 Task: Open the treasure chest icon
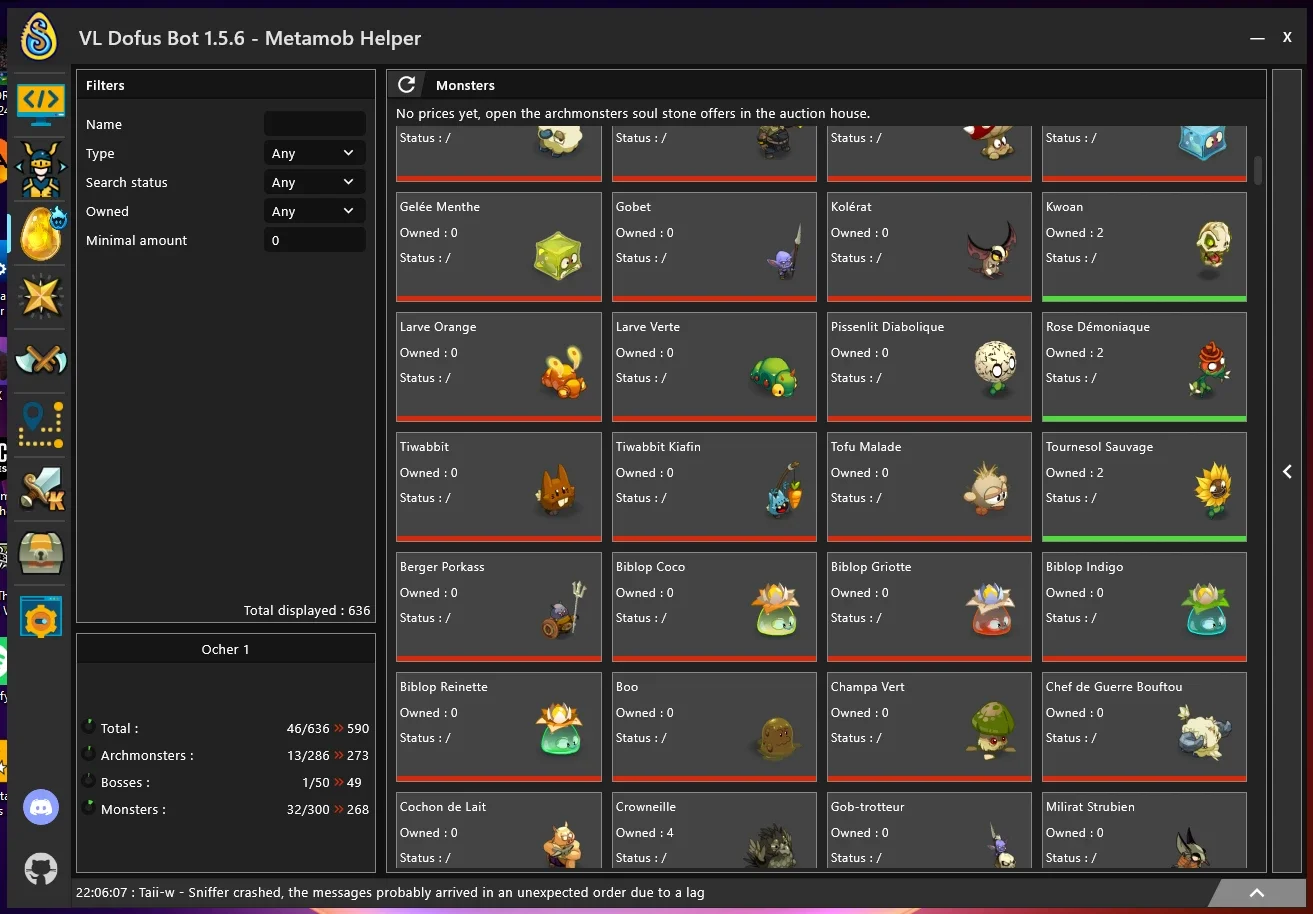41,552
